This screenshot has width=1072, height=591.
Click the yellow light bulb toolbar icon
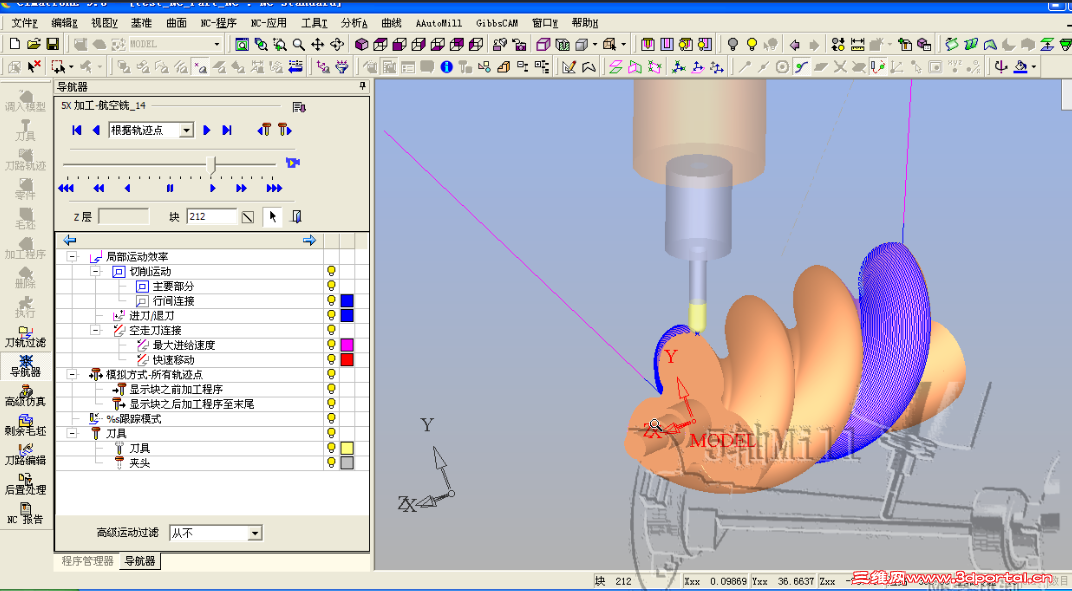coord(752,44)
